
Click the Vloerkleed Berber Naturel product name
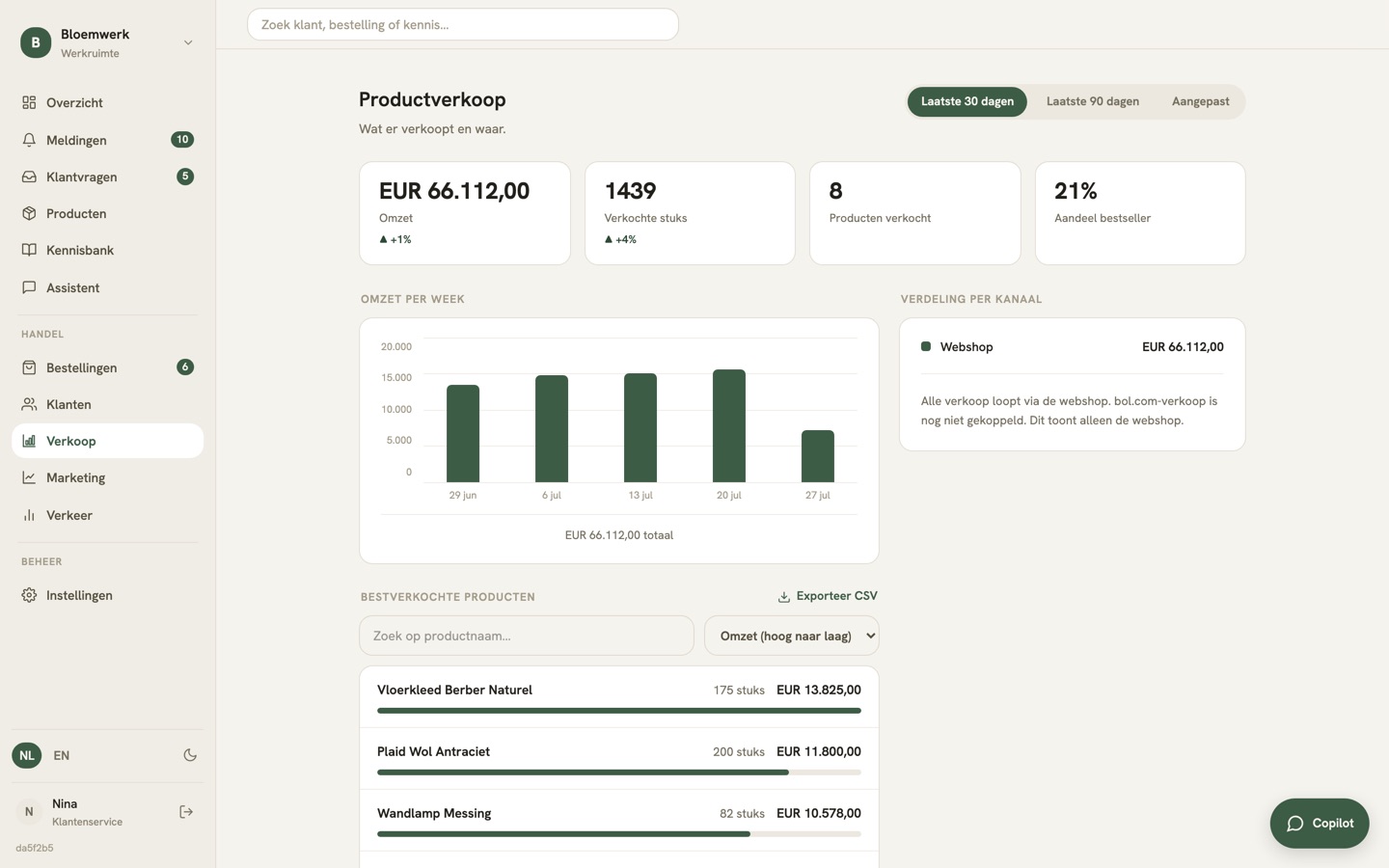pos(454,690)
